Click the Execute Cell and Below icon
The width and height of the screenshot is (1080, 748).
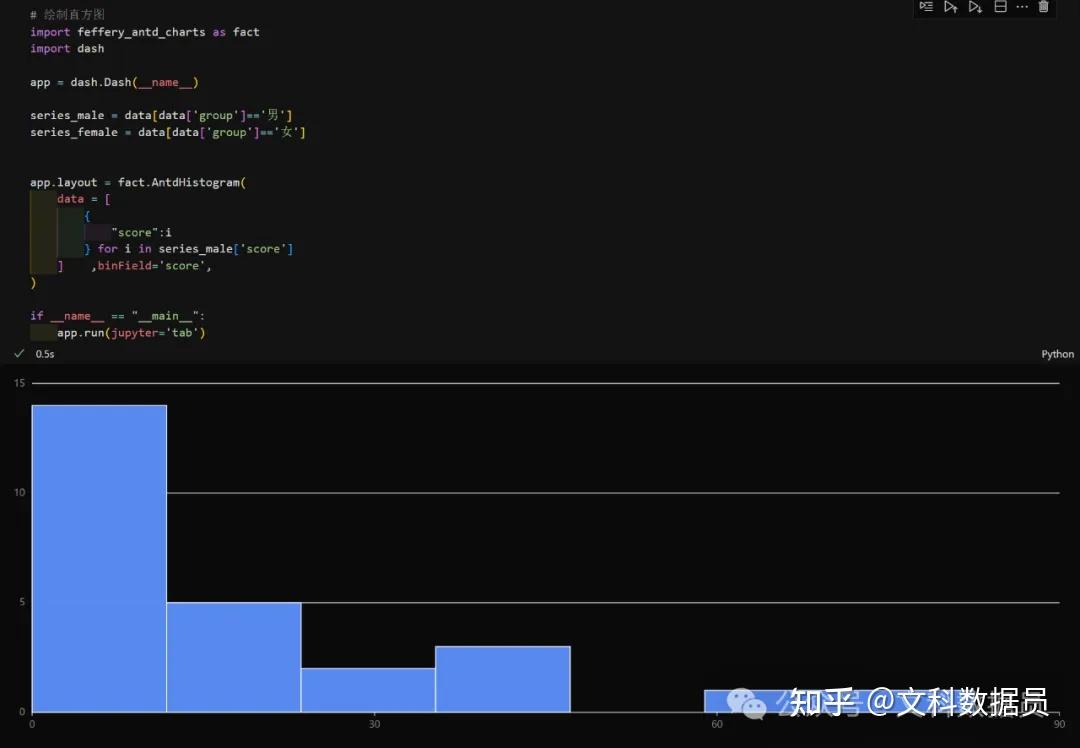(x=977, y=8)
